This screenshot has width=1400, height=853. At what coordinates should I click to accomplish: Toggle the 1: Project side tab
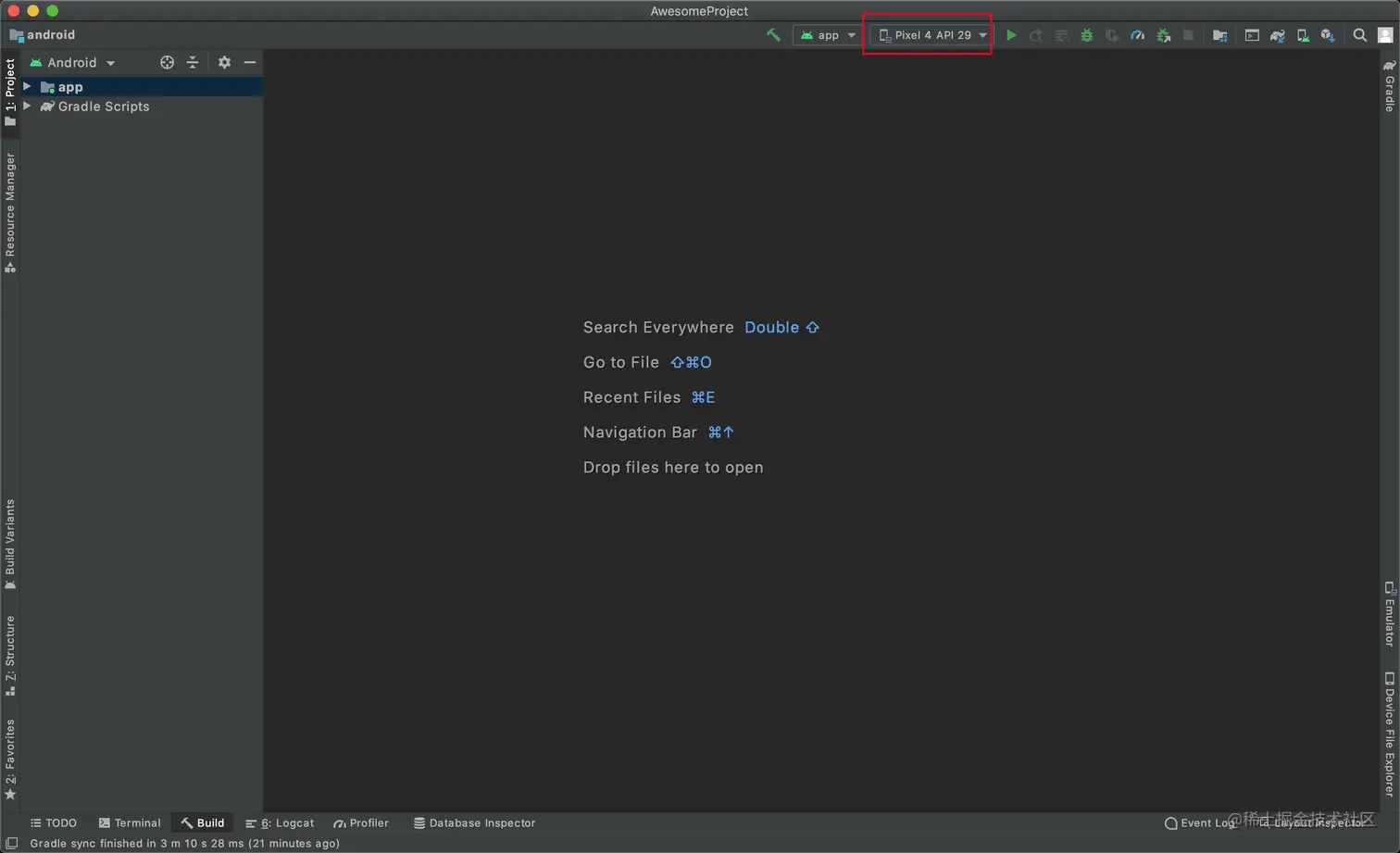[x=10, y=92]
